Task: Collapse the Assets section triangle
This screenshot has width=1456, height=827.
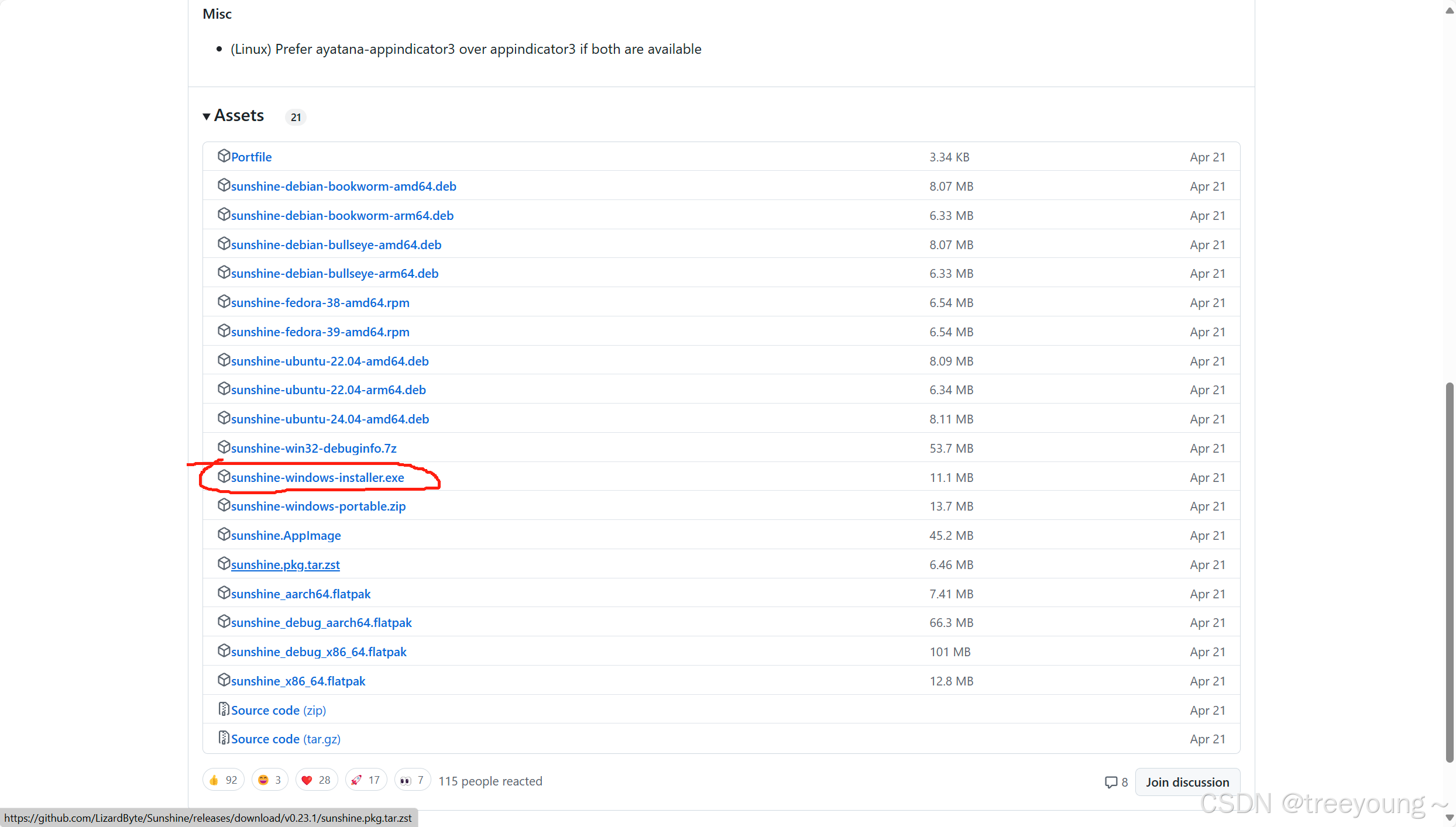Action: tap(207, 116)
